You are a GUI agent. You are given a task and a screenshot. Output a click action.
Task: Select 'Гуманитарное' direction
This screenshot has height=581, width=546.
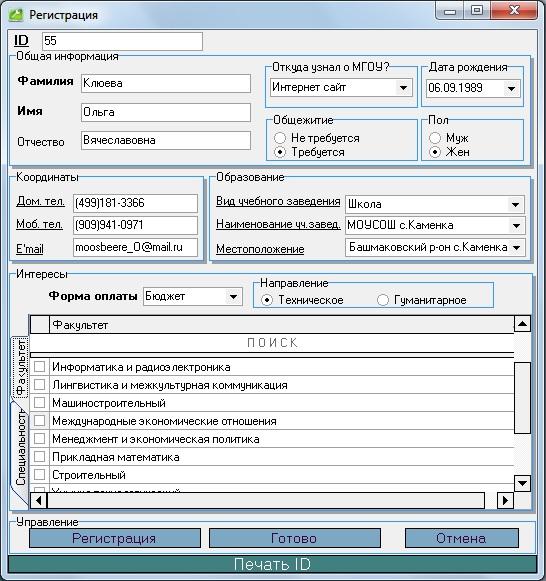pyautogui.click(x=383, y=300)
